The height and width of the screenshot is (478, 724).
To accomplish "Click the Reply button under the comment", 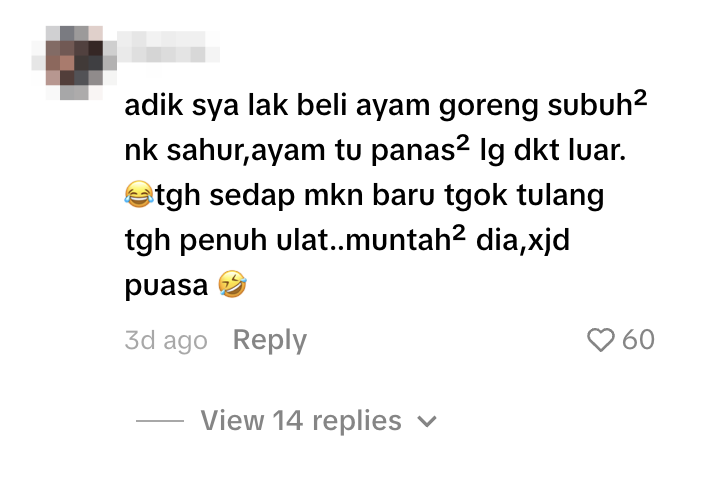I will coord(270,340).
